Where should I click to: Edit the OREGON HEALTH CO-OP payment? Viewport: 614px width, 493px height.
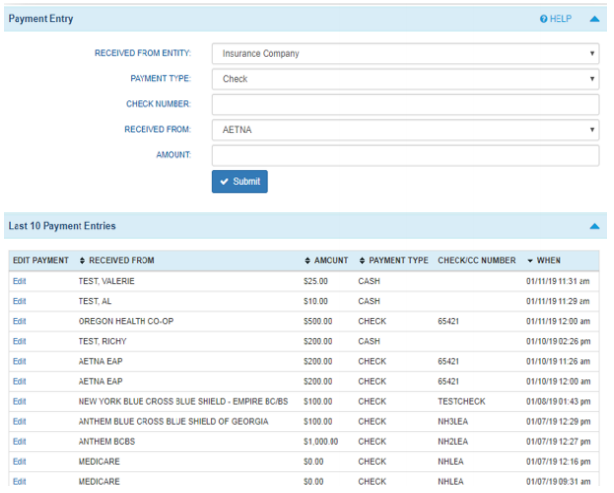(20, 322)
